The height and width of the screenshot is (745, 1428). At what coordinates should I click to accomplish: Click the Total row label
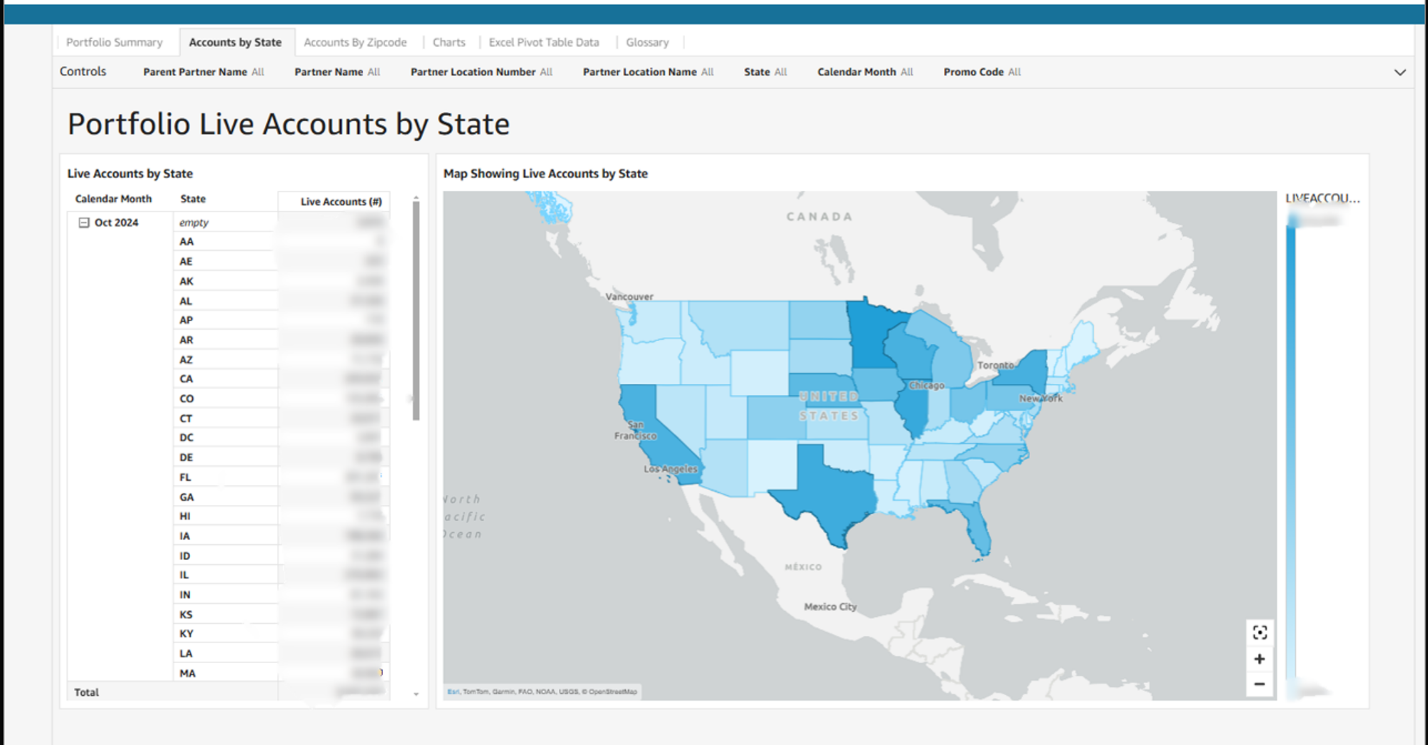click(x=87, y=692)
